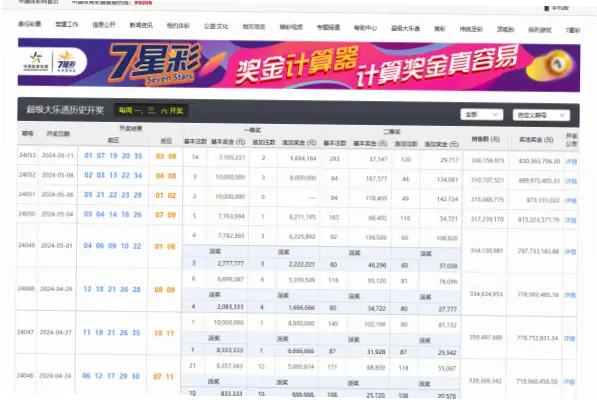Click the date 2024-05-08 cell
Screen dimensions: 597x400
pyautogui.click(x=58, y=175)
